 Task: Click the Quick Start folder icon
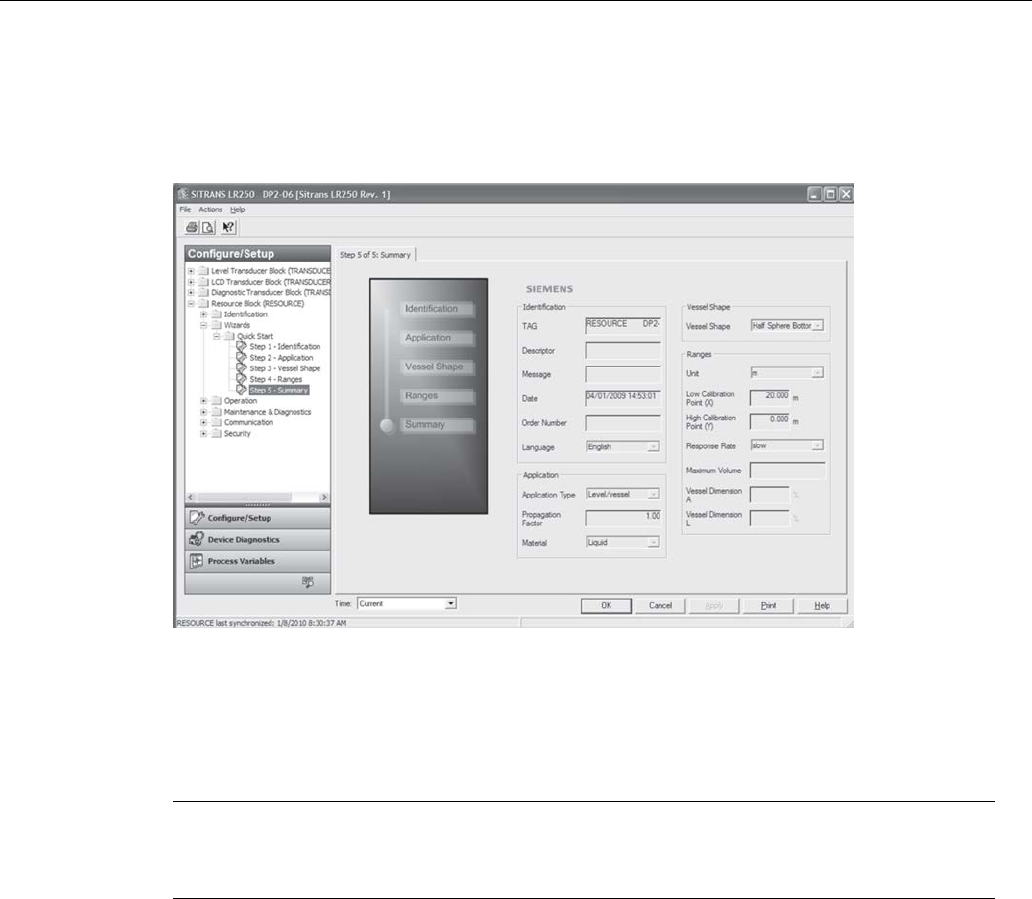tap(229, 336)
